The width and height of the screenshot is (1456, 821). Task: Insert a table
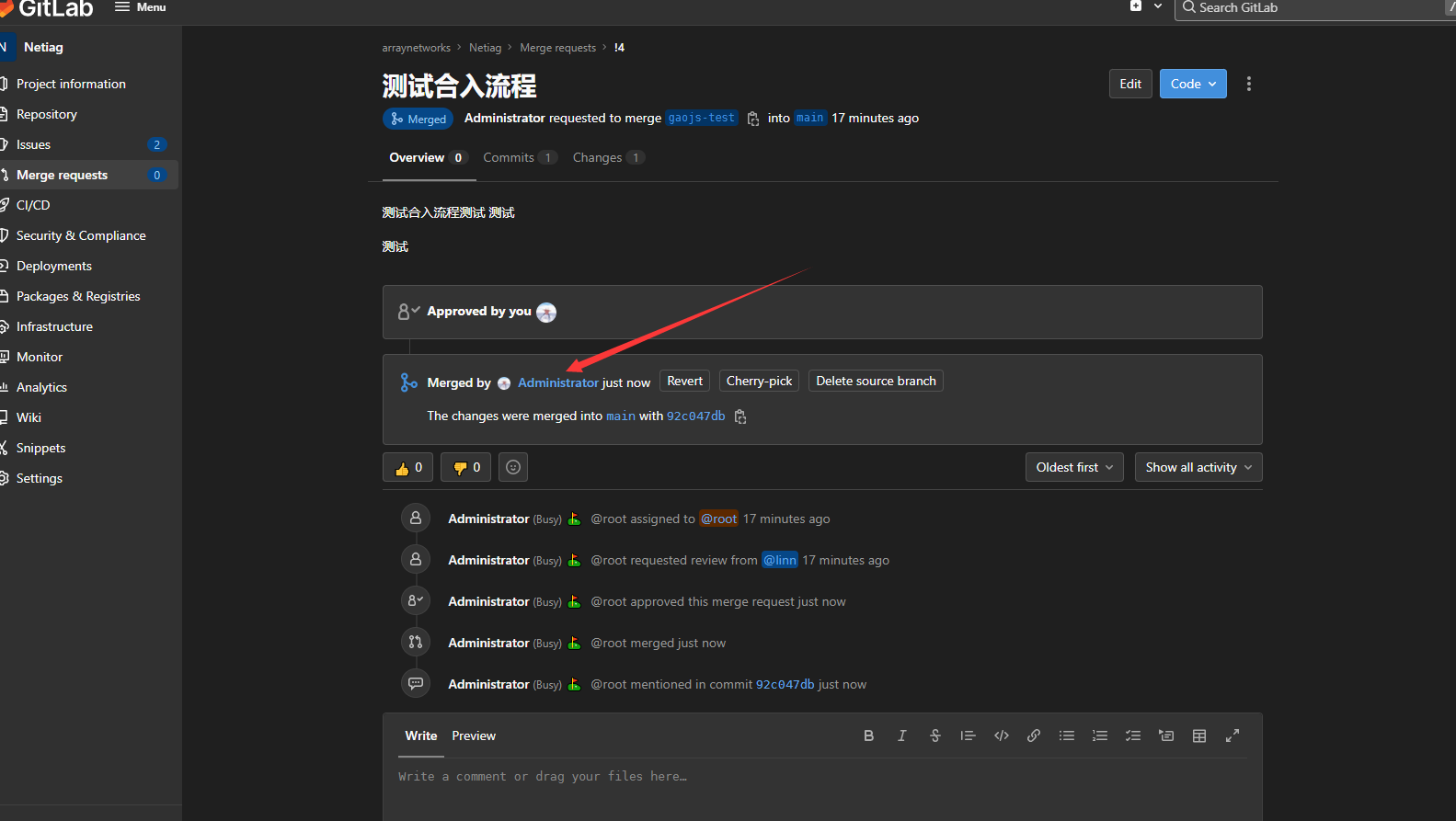pyautogui.click(x=1199, y=735)
